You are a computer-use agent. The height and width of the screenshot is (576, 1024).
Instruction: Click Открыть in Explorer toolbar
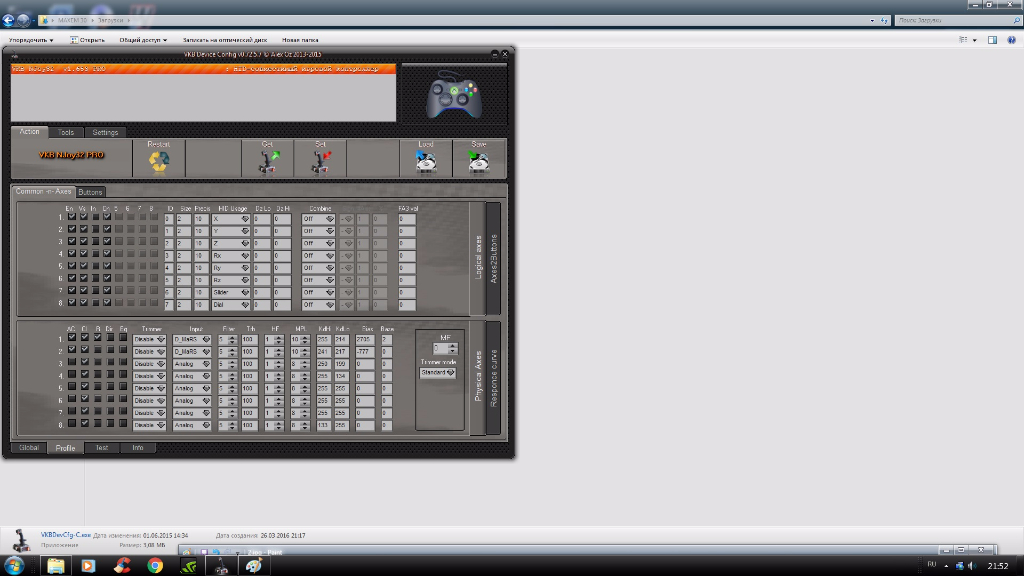coord(88,40)
